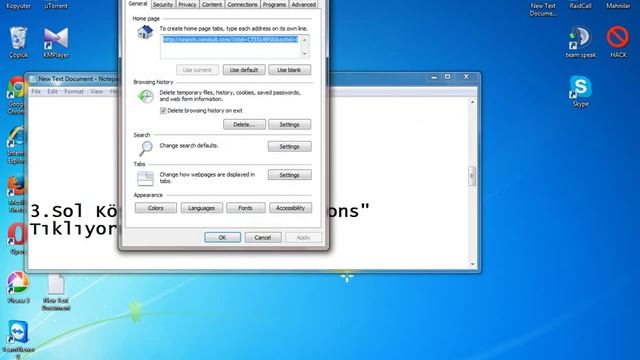Launch TeamViewer desktop shortcut

pos(18,339)
